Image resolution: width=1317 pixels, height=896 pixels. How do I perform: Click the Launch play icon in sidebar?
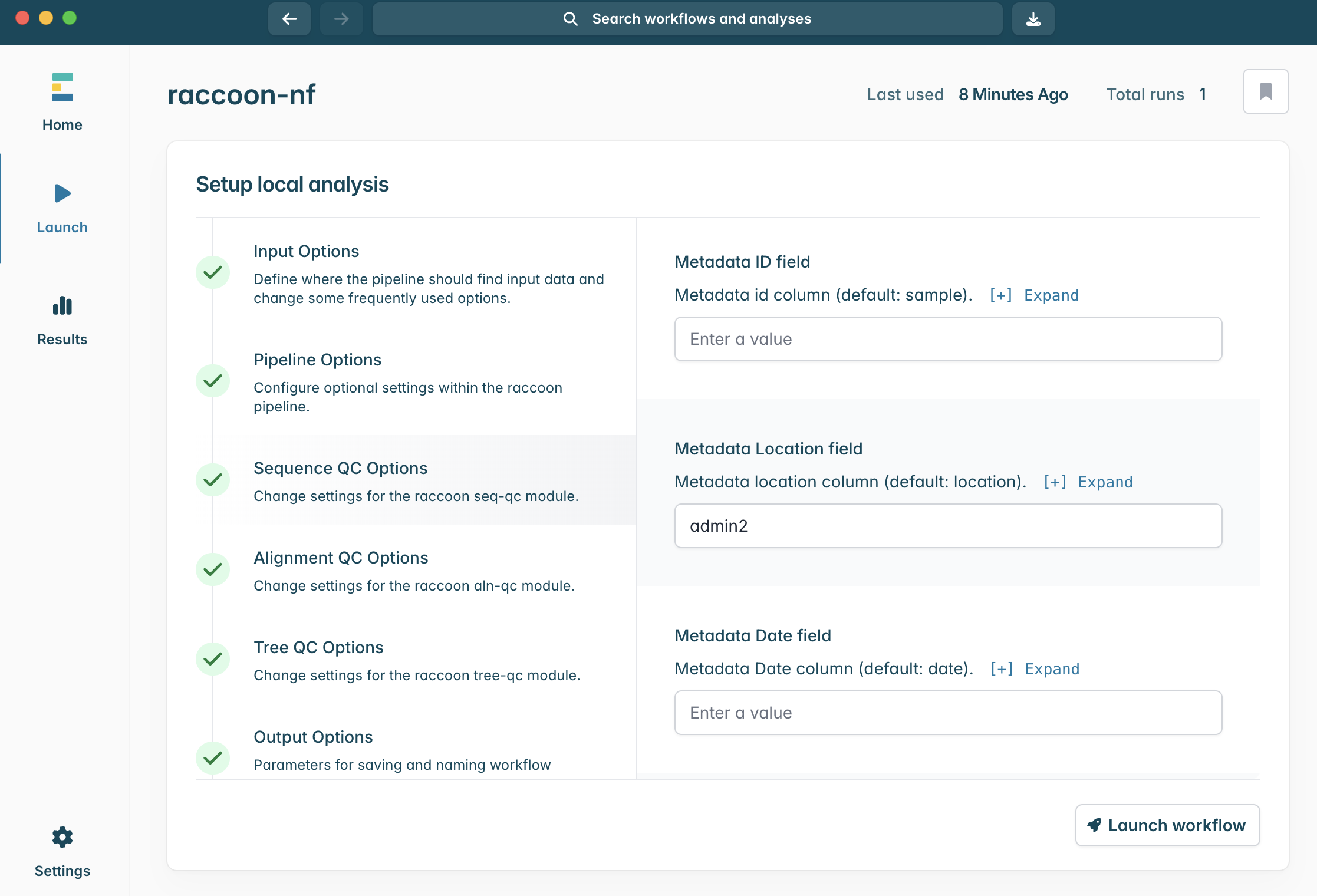[x=62, y=193]
